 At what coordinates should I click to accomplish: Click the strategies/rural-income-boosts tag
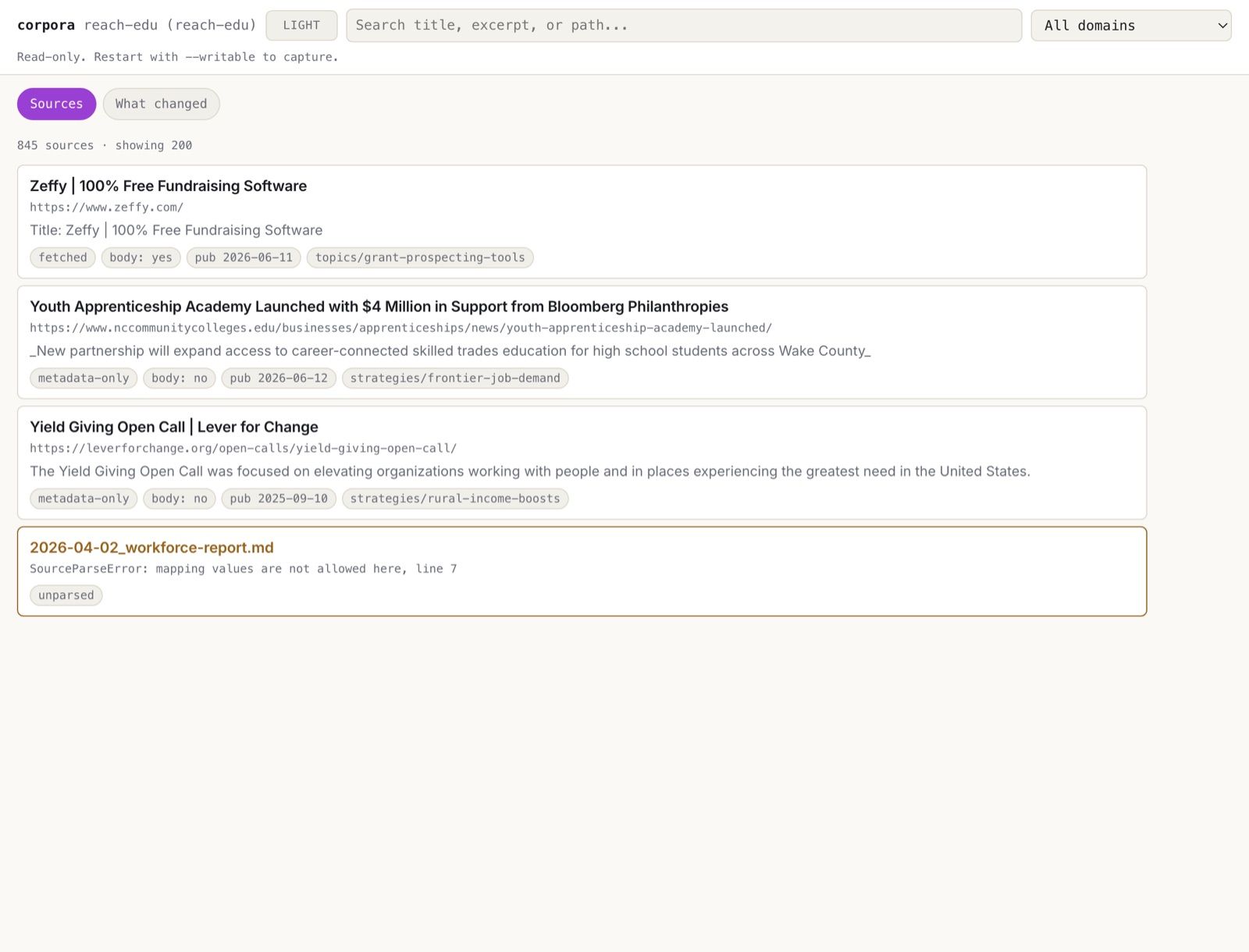[455, 499]
